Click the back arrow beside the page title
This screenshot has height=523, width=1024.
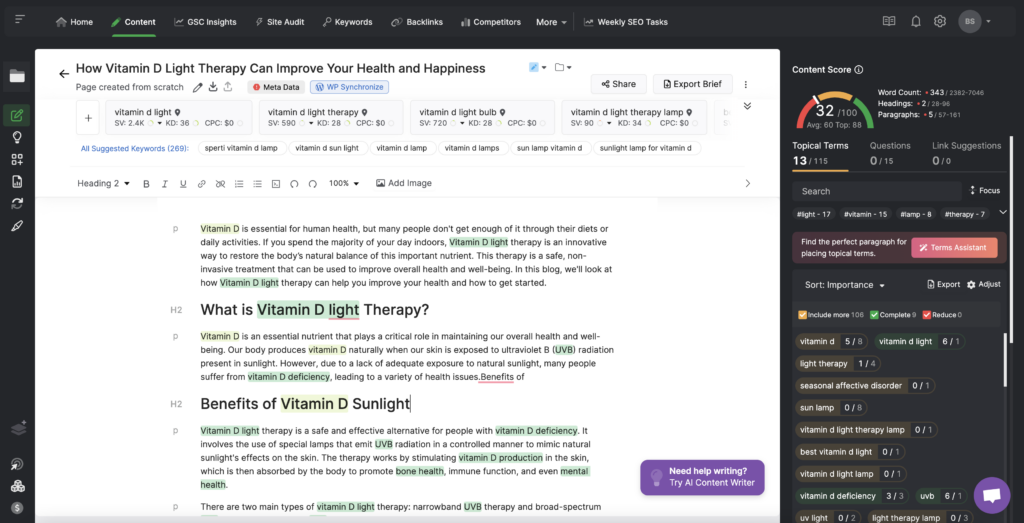click(x=64, y=73)
